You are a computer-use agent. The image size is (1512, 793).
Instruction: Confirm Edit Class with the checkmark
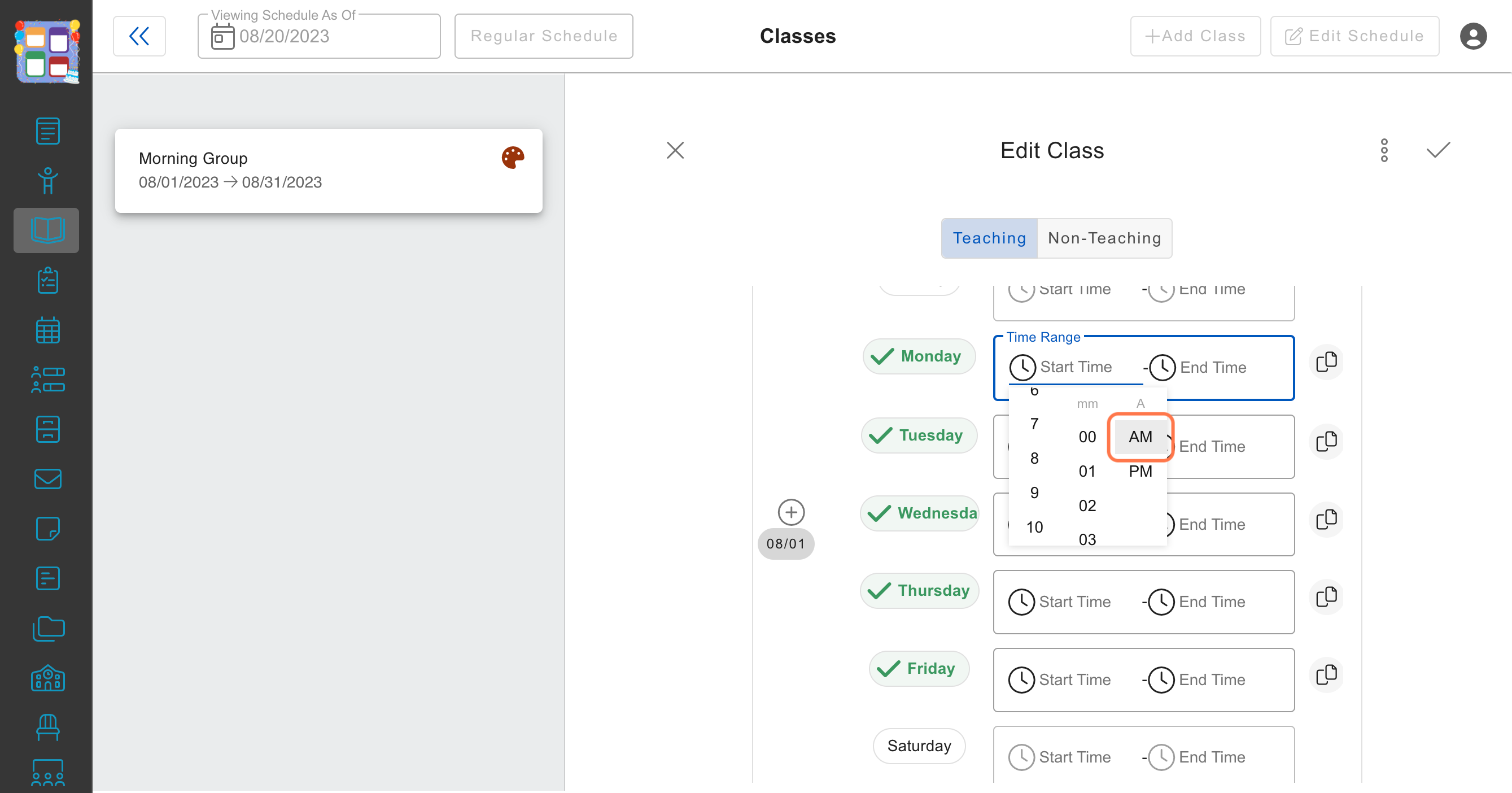click(x=1438, y=150)
